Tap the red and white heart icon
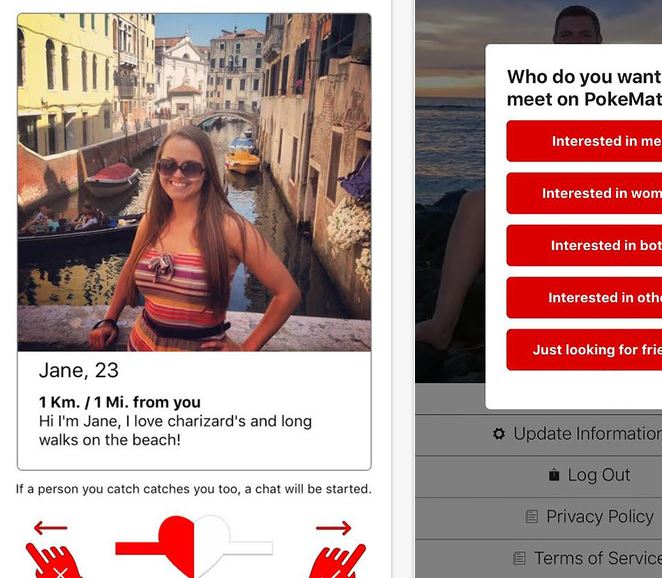 coord(194,546)
